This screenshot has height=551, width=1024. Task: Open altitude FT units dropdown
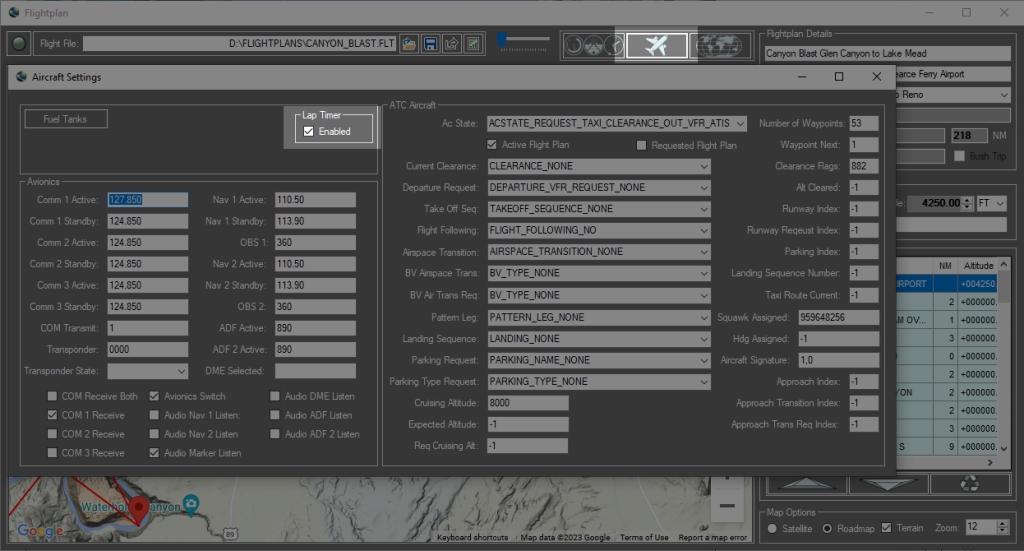point(991,203)
